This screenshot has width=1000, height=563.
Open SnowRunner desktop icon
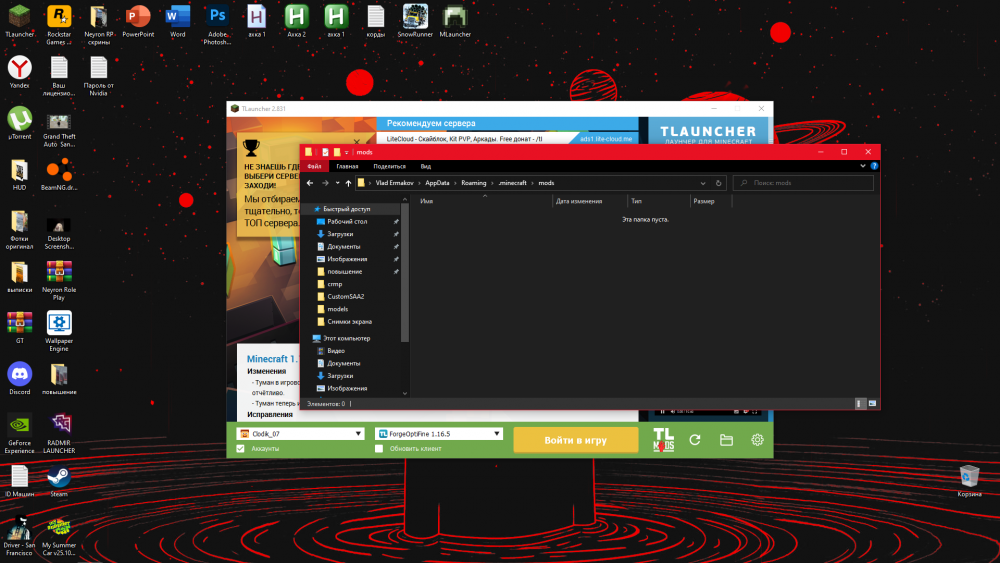[415, 21]
